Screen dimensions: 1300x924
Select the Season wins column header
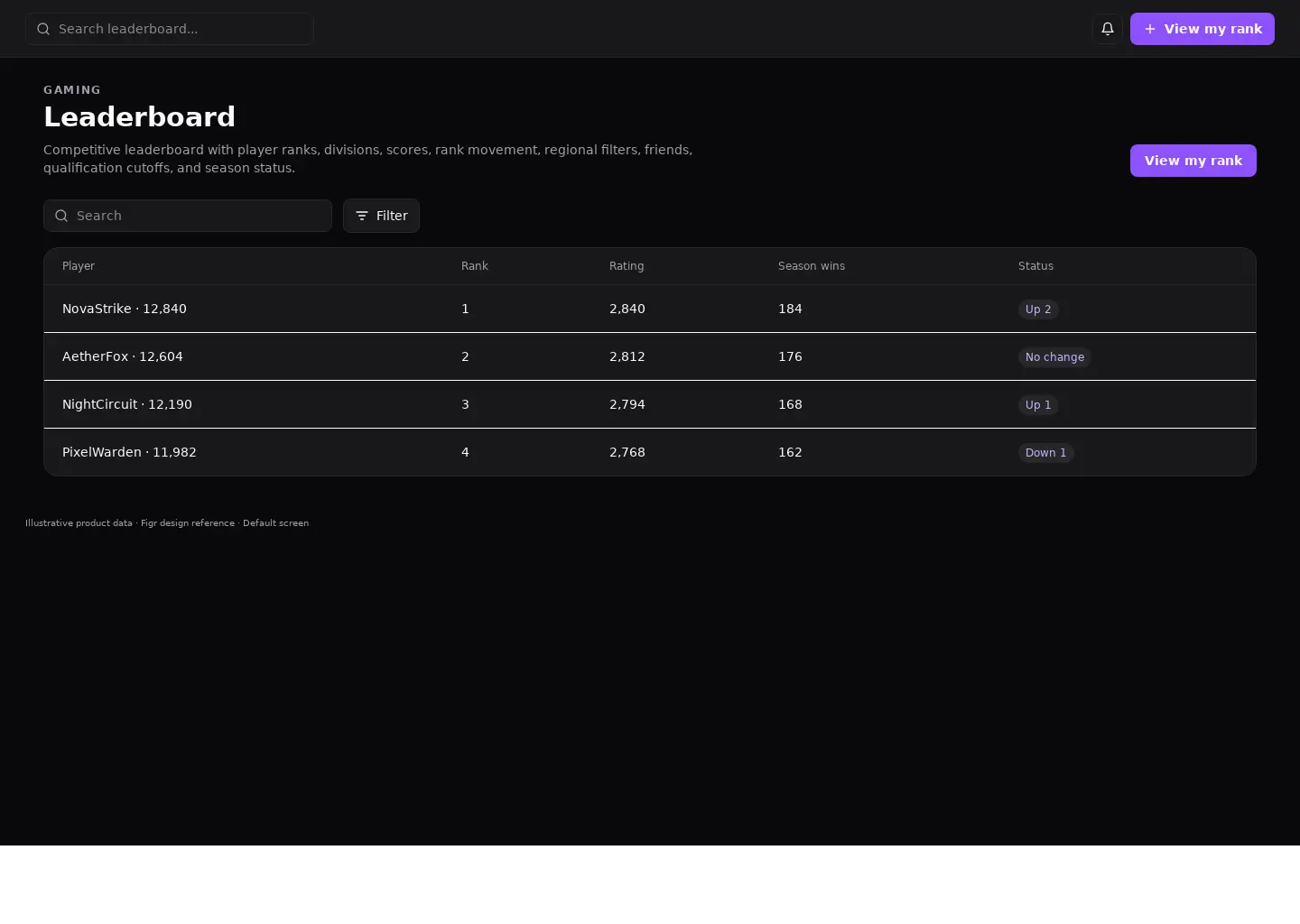[812, 266]
